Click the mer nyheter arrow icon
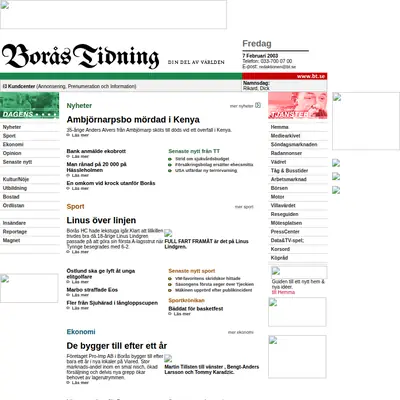 [258, 105]
